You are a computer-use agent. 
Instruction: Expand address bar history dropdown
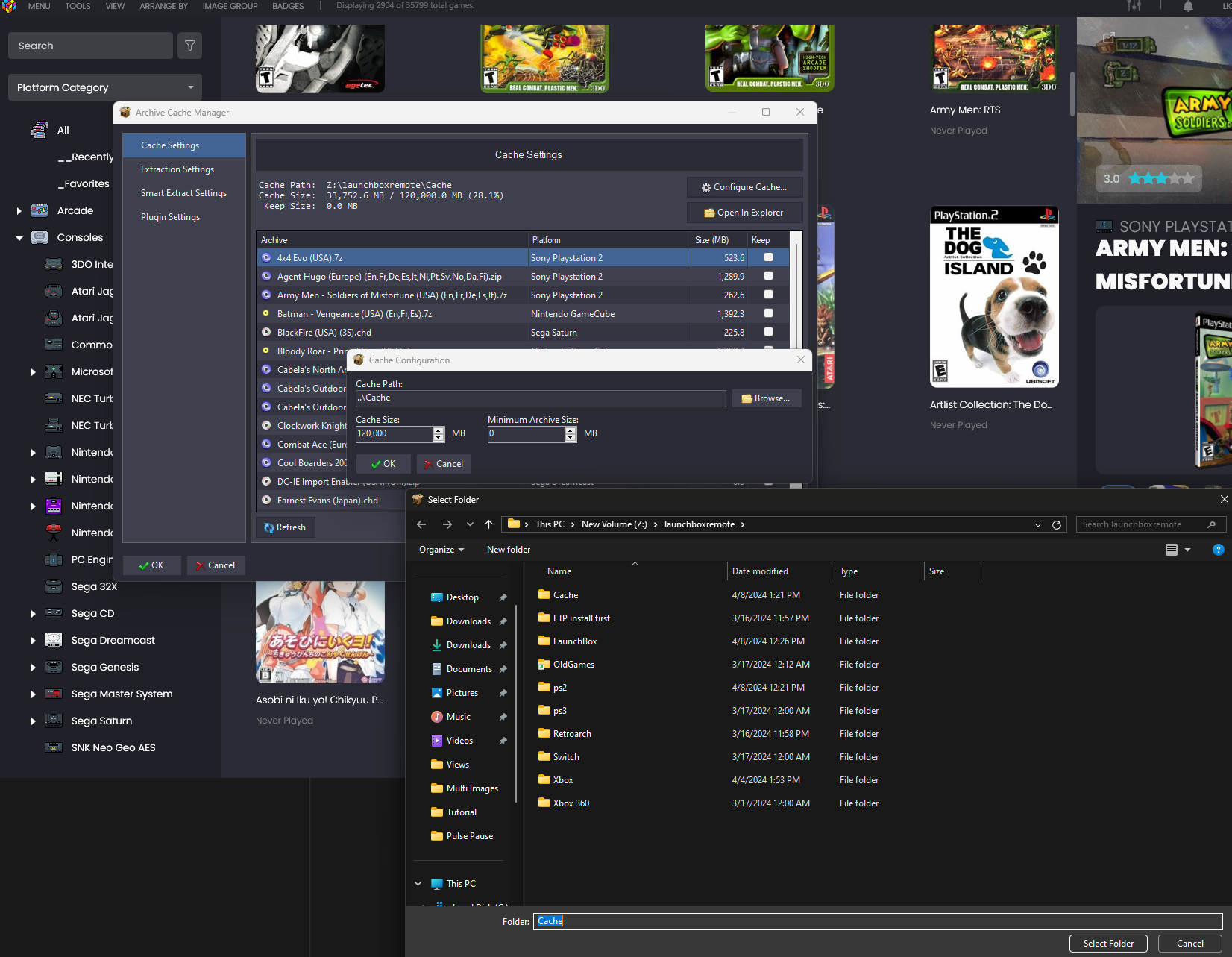[x=1038, y=524]
